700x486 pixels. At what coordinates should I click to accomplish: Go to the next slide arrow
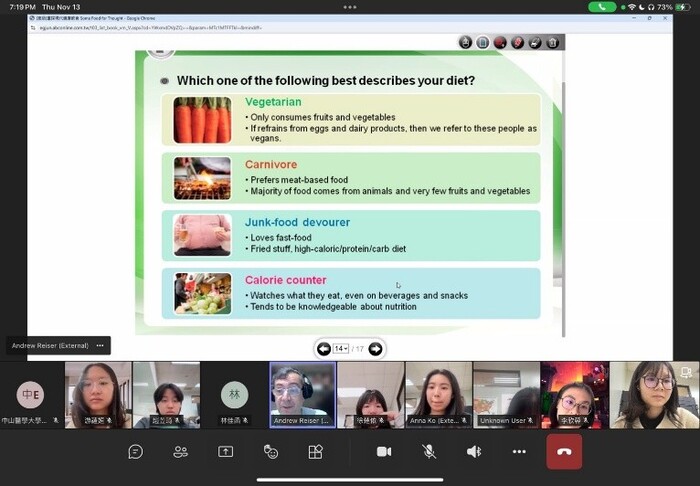tap(375, 349)
